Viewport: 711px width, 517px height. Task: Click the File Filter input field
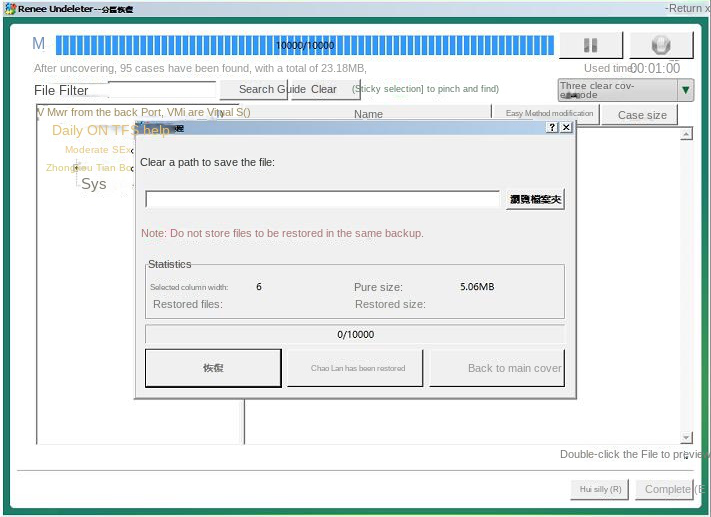coord(162,90)
